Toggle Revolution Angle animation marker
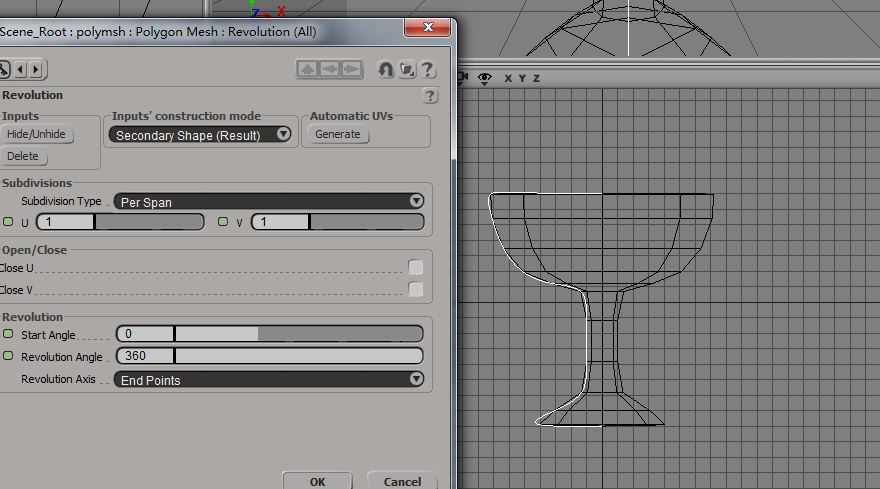The width and height of the screenshot is (880, 489). [x=9, y=356]
